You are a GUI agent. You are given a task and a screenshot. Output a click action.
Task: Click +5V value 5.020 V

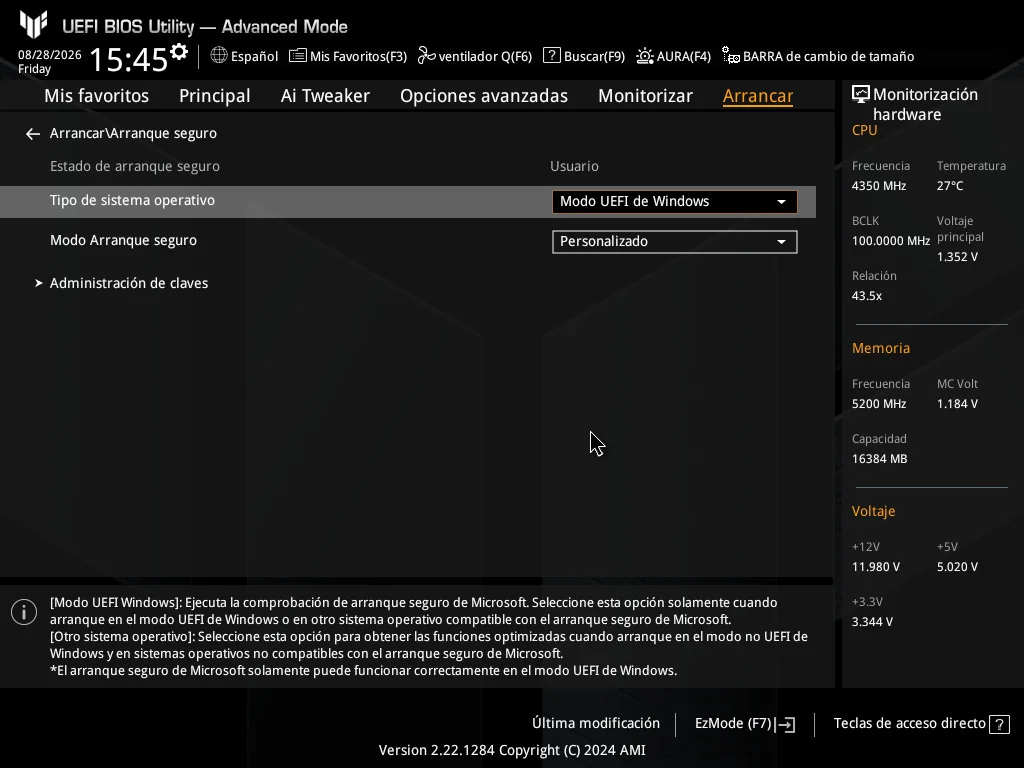(x=957, y=567)
